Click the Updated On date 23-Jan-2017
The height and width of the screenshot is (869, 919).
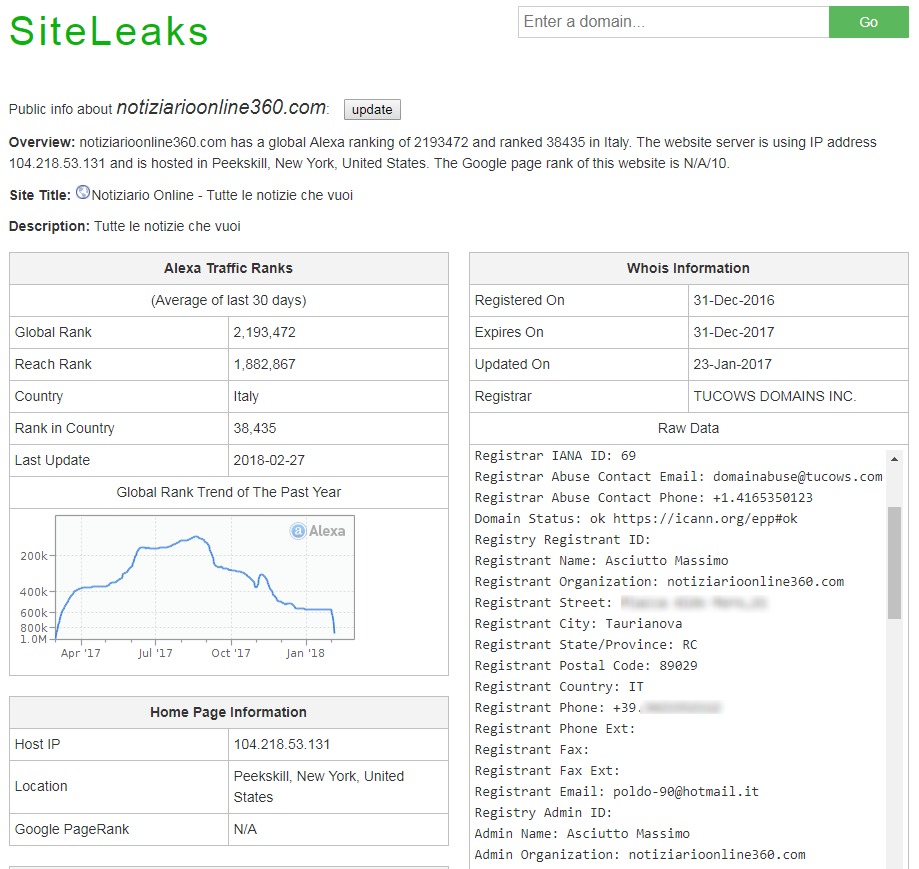coord(733,364)
